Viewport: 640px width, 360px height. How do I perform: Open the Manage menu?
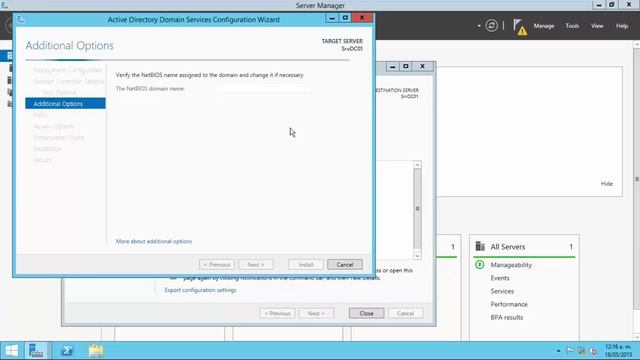click(544, 26)
